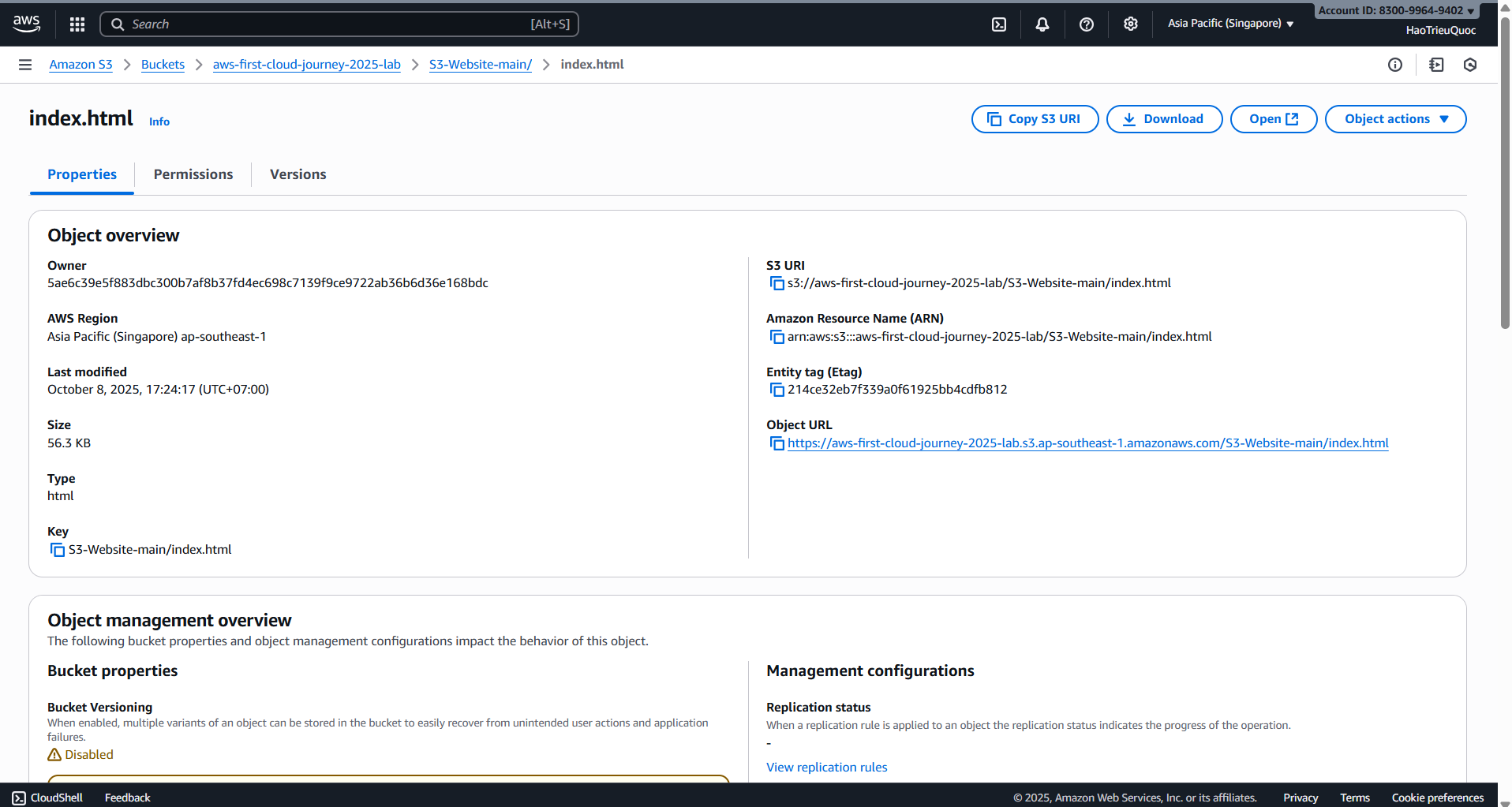Copy the Entity tag value icon
The height and width of the screenshot is (807, 1512).
[x=777, y=390]
